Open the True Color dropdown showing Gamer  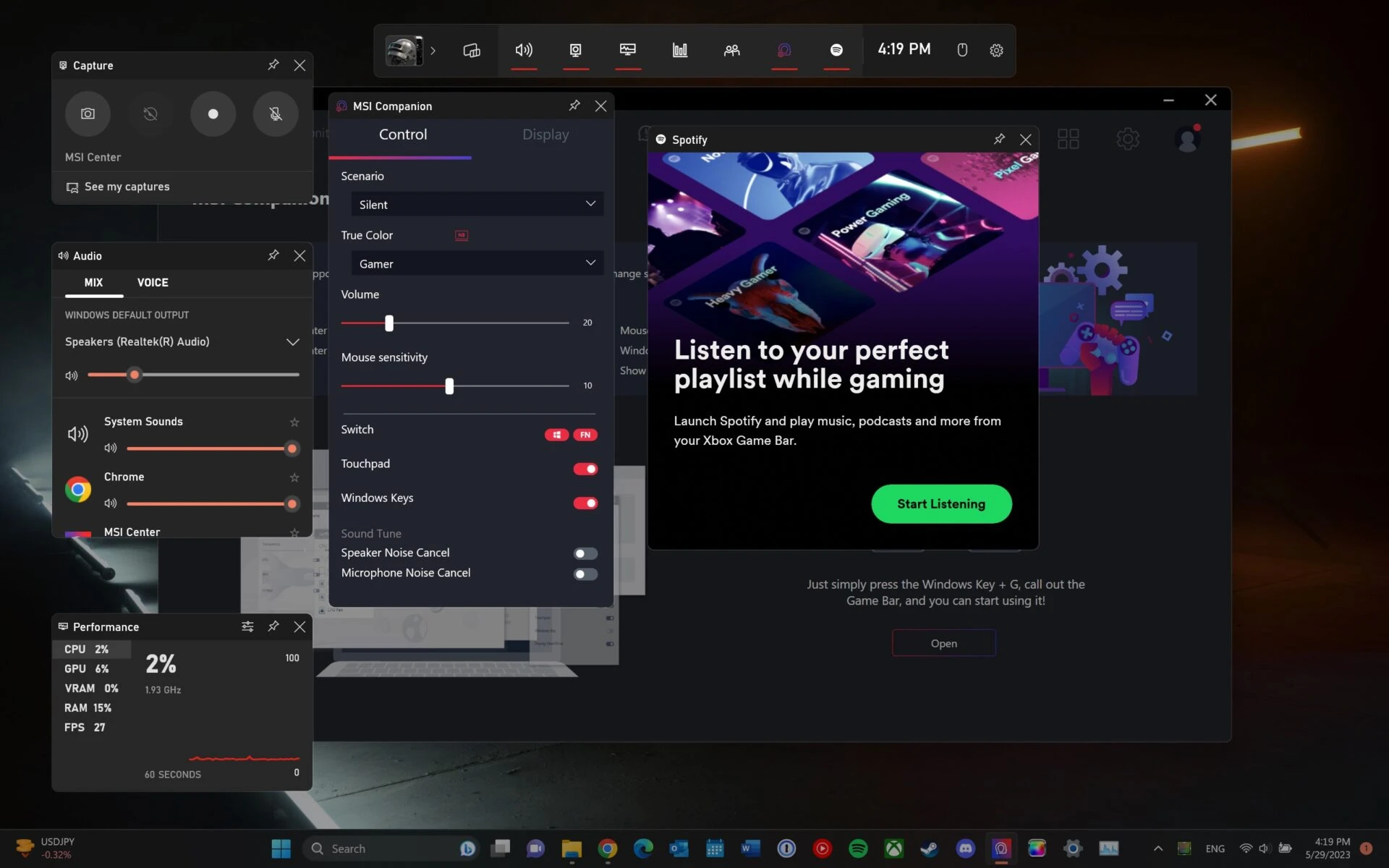tap(477, 263)
